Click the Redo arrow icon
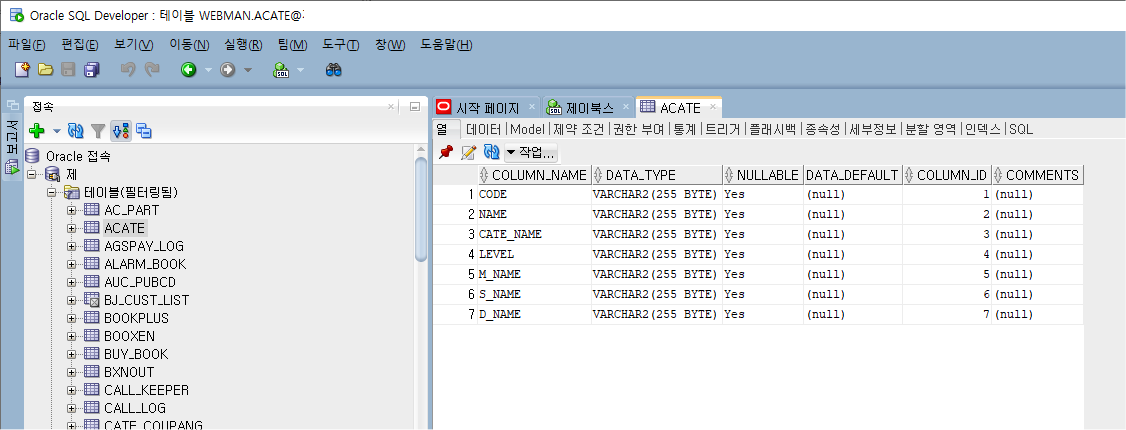Screen dimensions: 1126x430 tap(152, 70)
